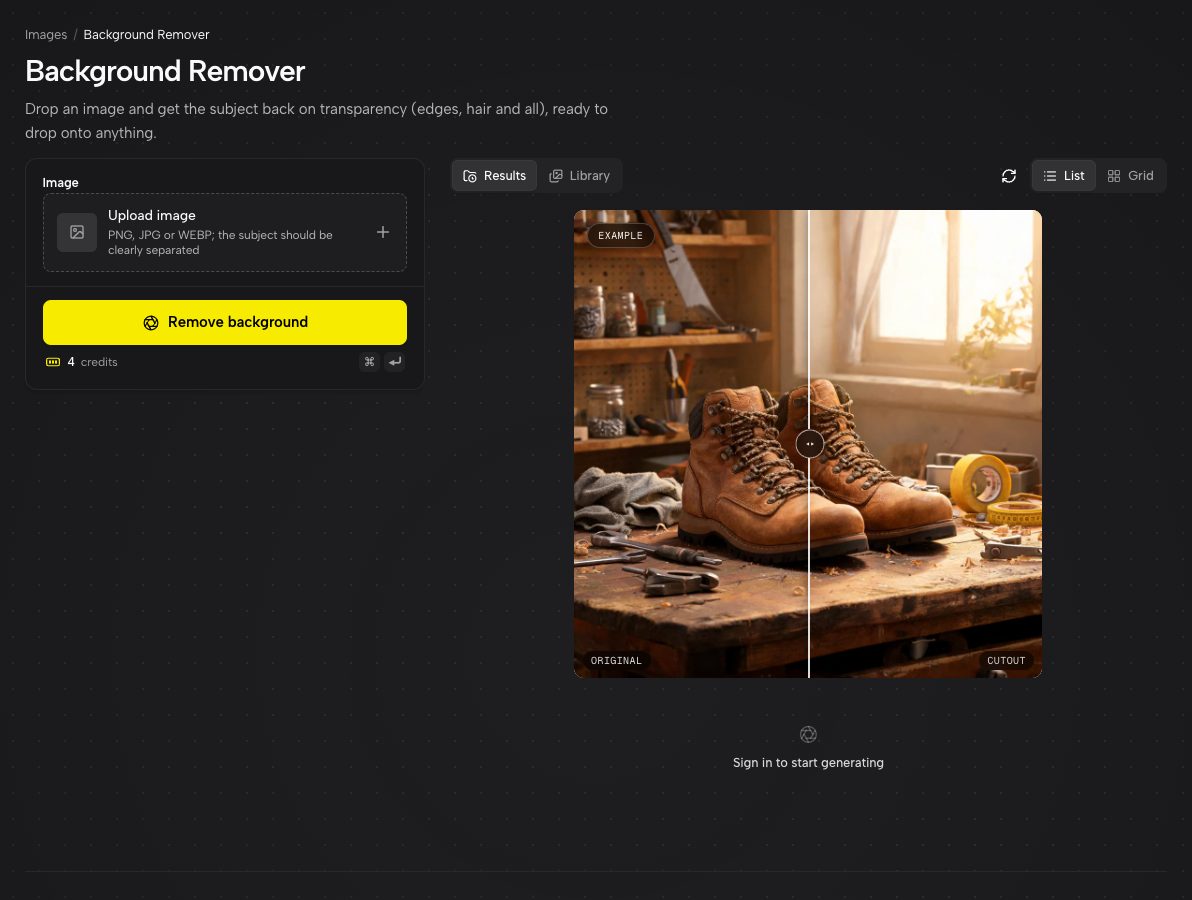Click the Image field label

pos(60,182)
